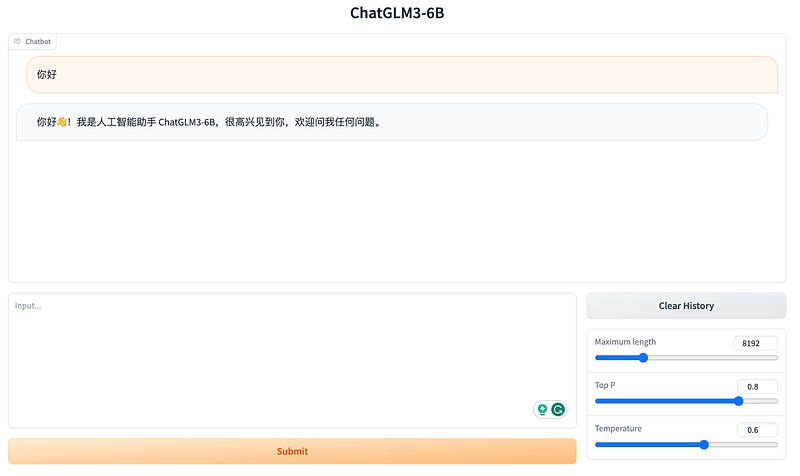Click the Temperature slider handle
Image resolution: width=800 pixels, height=476 pixels.
(704, 444)
